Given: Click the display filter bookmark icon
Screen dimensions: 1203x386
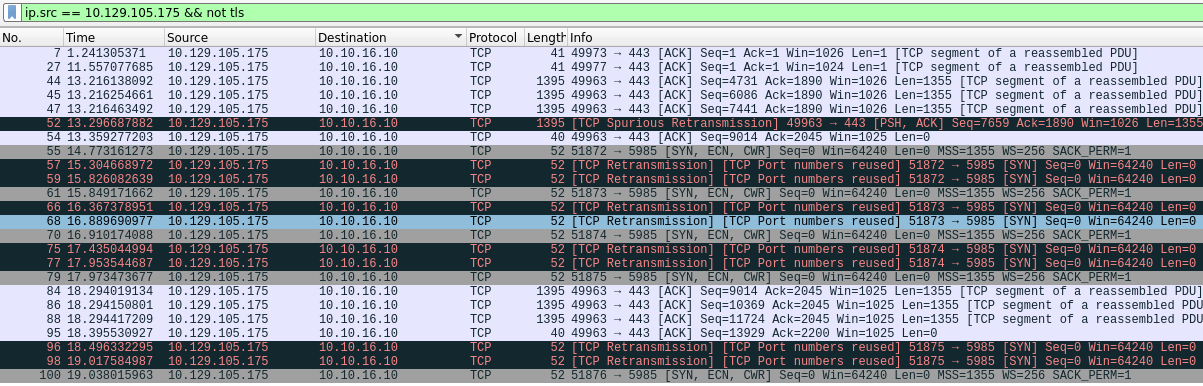Looking at the screenshot, I should (x=12, y=12).
